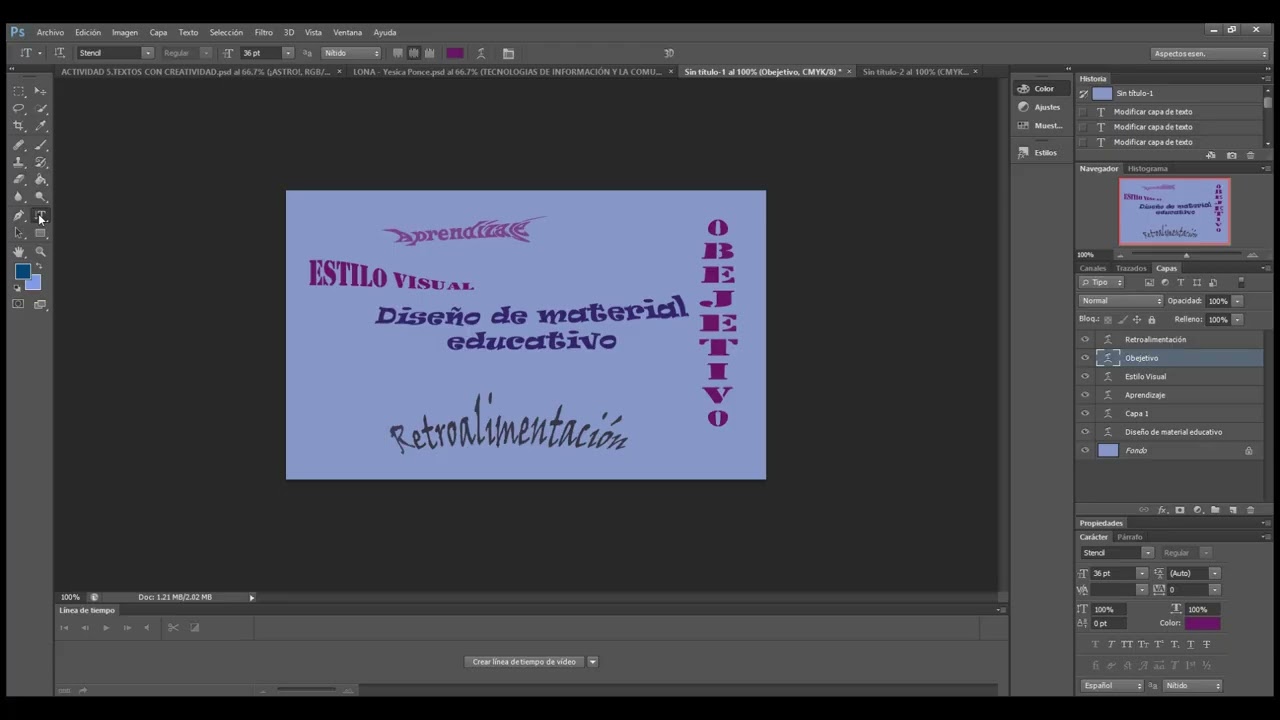Select the Eraser tool
This screenshot has height=720, width=1280.
(18, 180)
